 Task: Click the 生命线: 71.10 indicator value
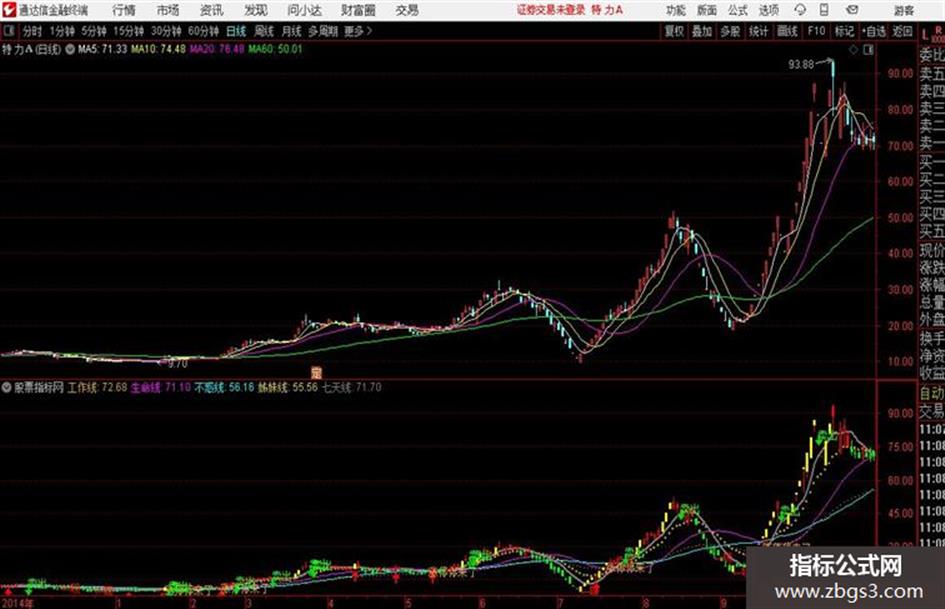pyautogui.click(x=161, y=387)
